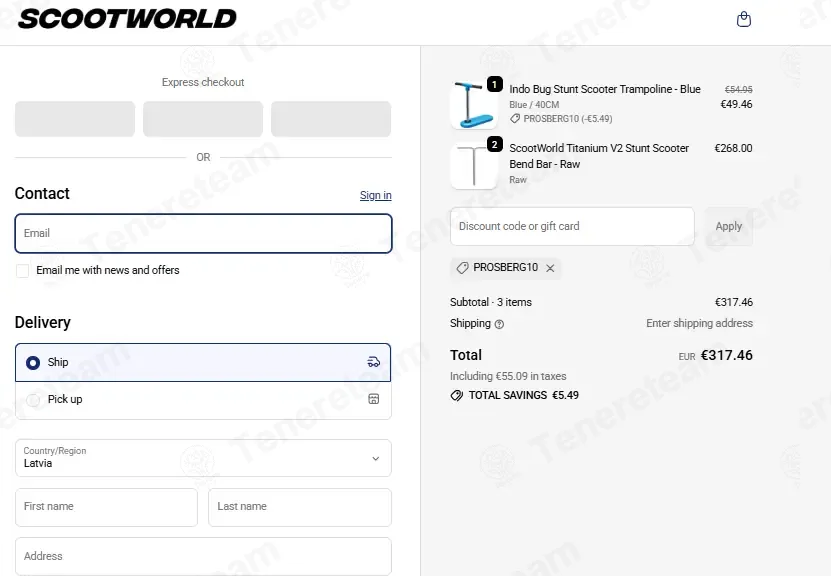
Task: Click the Apply discount button
Action: [x=729, y=226]
